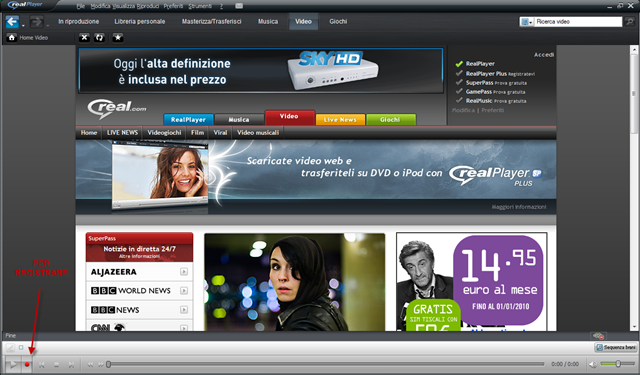Click Home in the page navigation bar
The height and width of the screenshot is (375, 640).
pyautogui.click(x=89, y=133)
